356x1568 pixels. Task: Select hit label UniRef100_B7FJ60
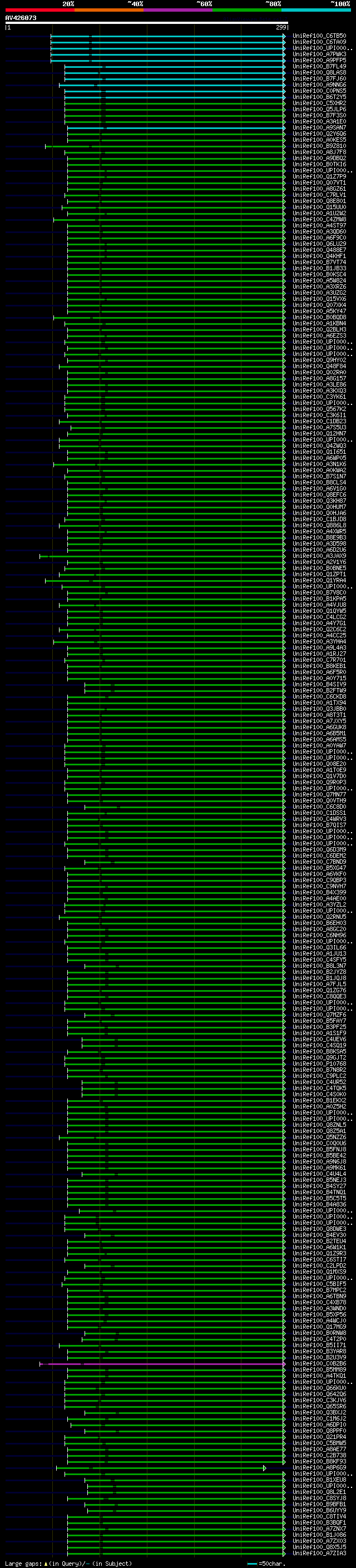click(x=319, y=78)
